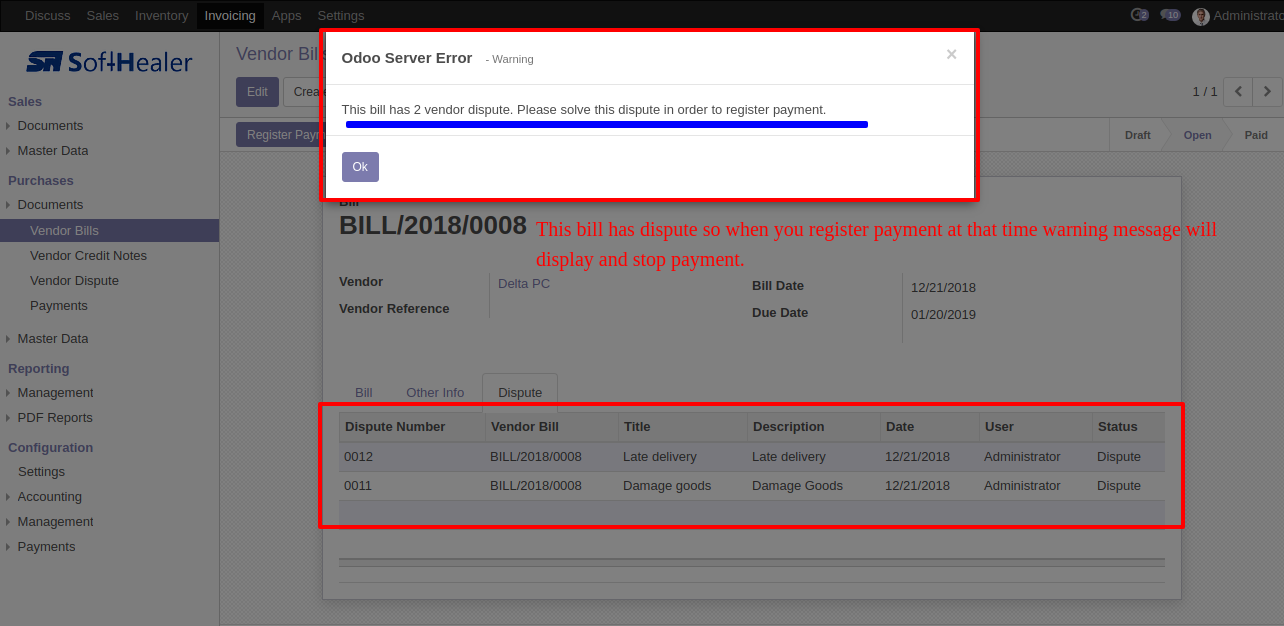
Task: Click the Ok button in the warning dialog
Action: coord(360,167)
